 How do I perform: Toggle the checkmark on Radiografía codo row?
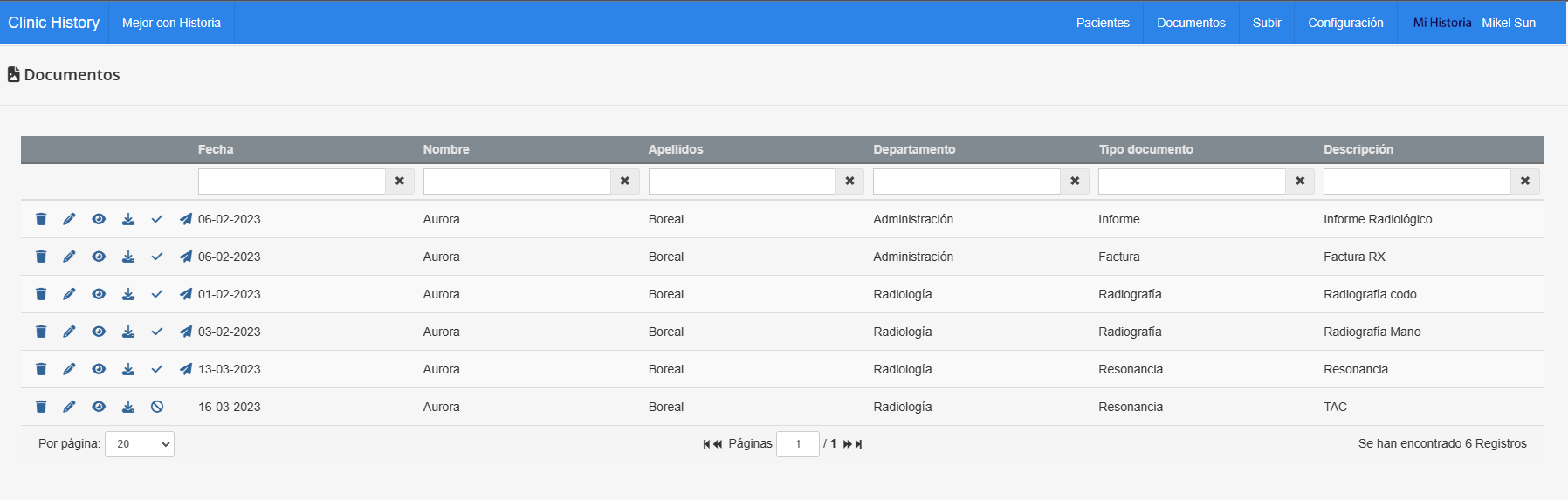pyautogui.click(x=157, y=294)
